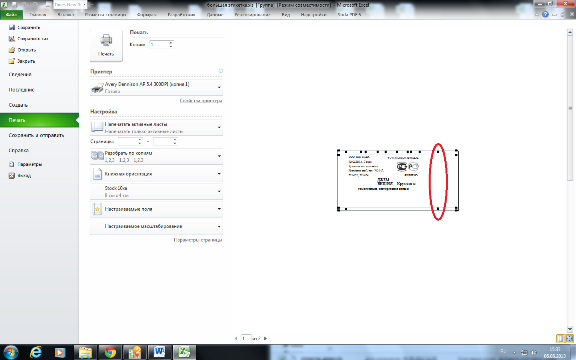Expand the portrait orientation dropdown
This screenshot has width=576, height=360.
pos(156,174)
